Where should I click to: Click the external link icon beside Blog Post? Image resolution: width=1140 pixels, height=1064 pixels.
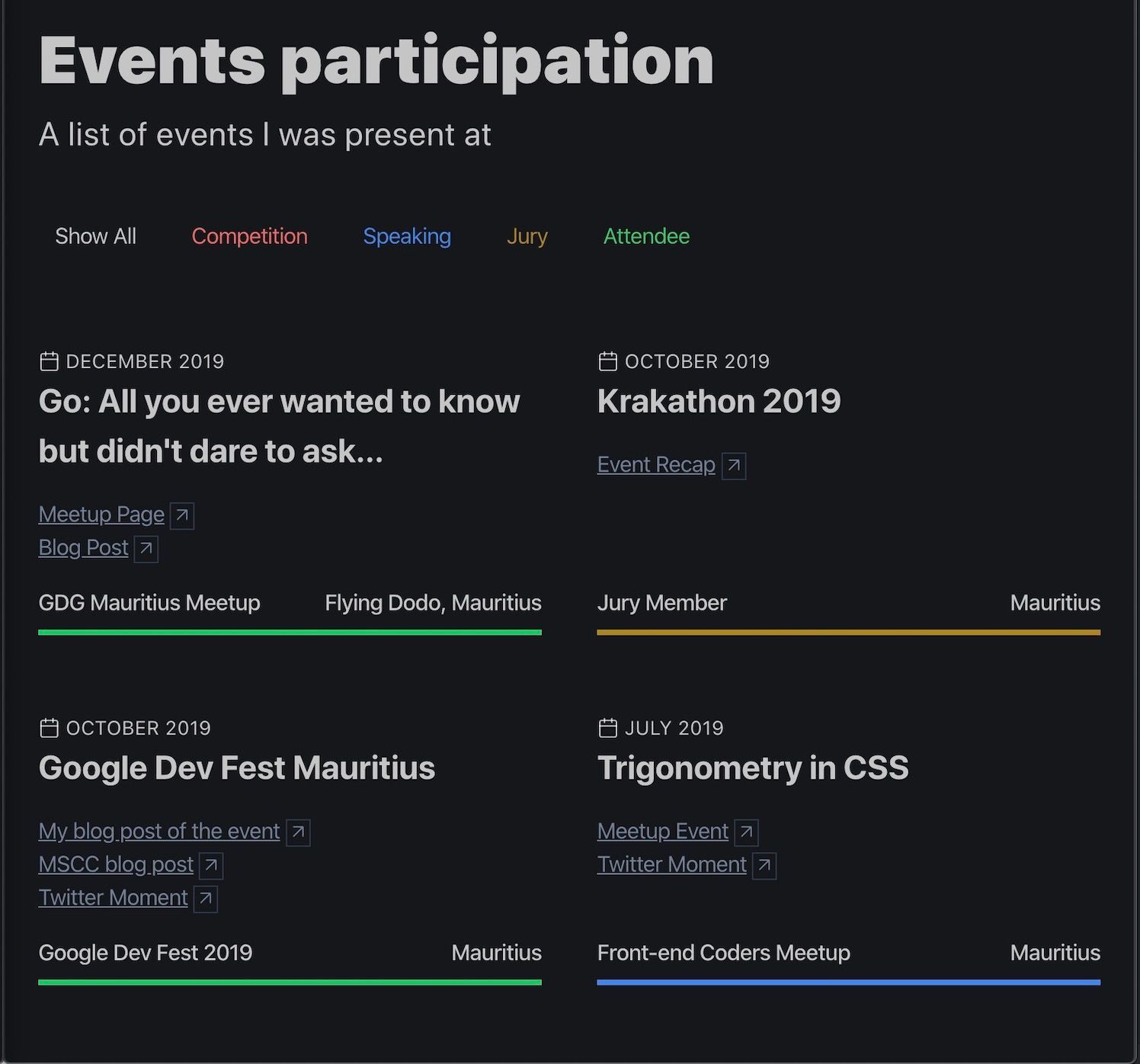pyautogui.click(x=146, y=549)
